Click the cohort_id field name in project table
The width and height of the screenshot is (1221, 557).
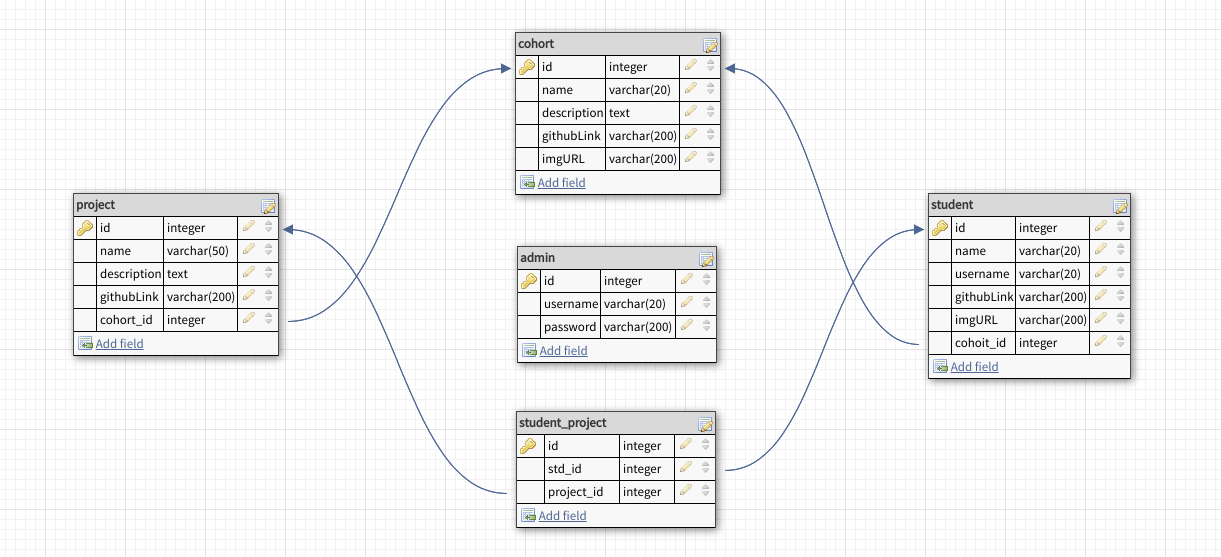pyautogui.click(x=127, y=319)
